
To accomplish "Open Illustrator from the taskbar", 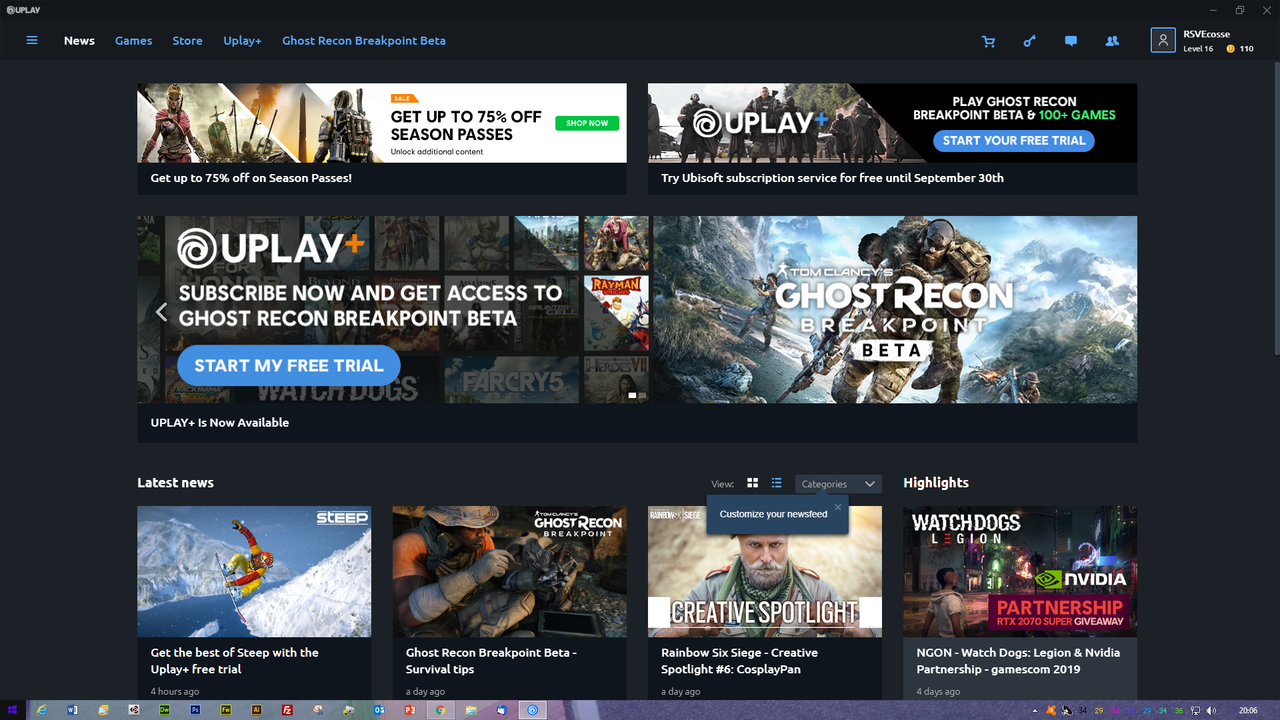I will click(x=257, y=710).
